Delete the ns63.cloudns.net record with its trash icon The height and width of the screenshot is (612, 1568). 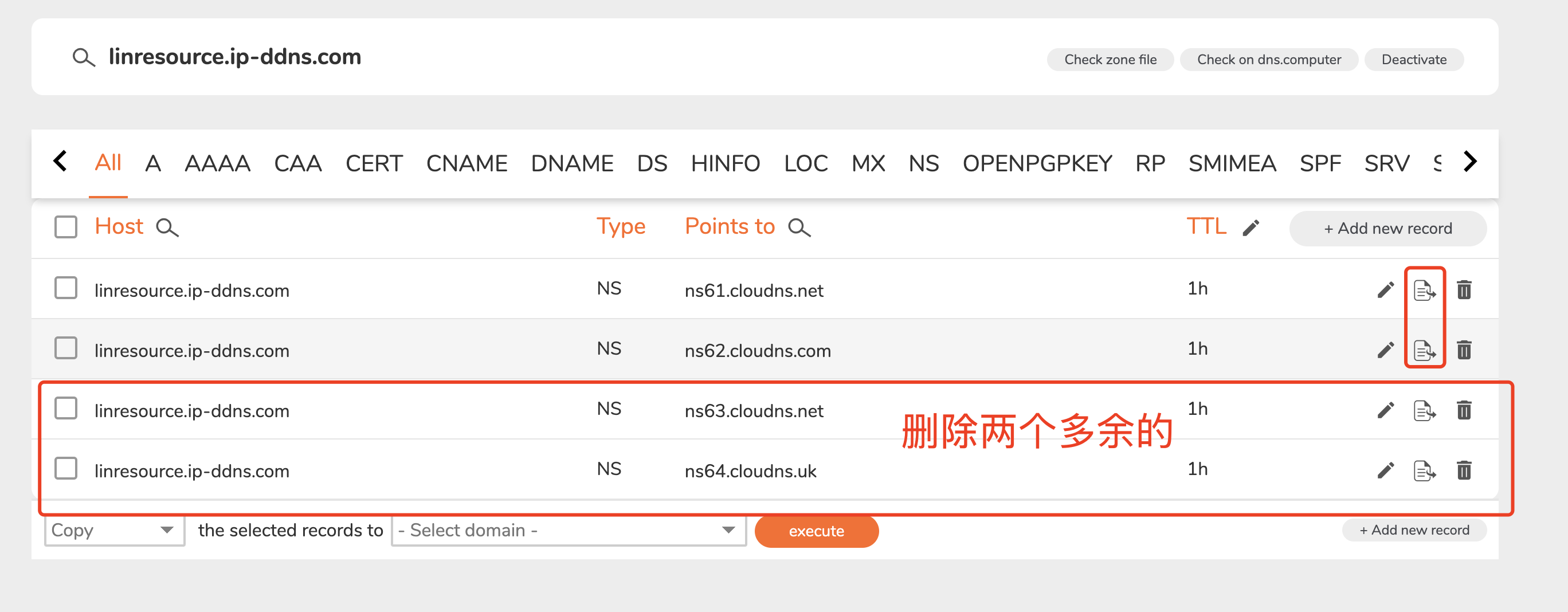coord(1464,409)
